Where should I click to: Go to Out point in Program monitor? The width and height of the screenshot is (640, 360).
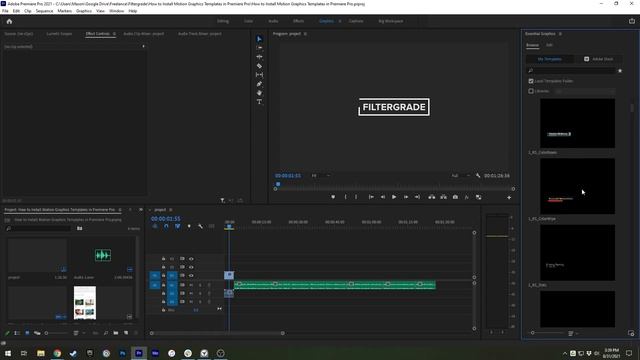pyautogui.click(x=417, y=197)
